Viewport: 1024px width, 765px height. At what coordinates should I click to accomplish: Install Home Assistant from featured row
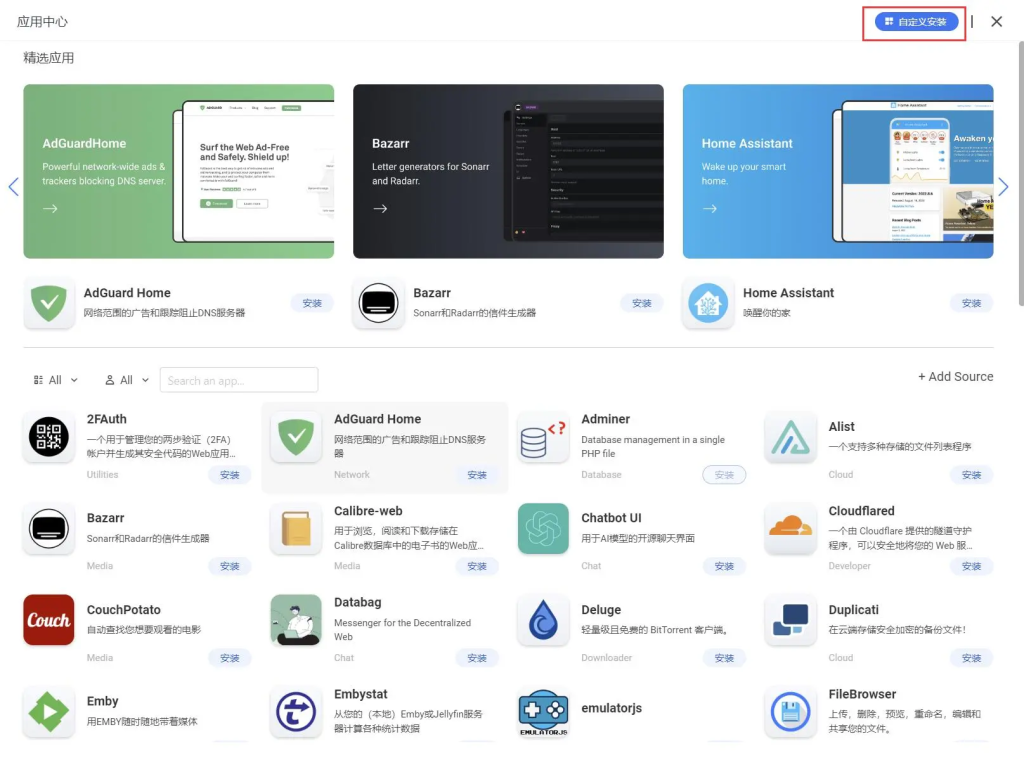tap(972, 303)
